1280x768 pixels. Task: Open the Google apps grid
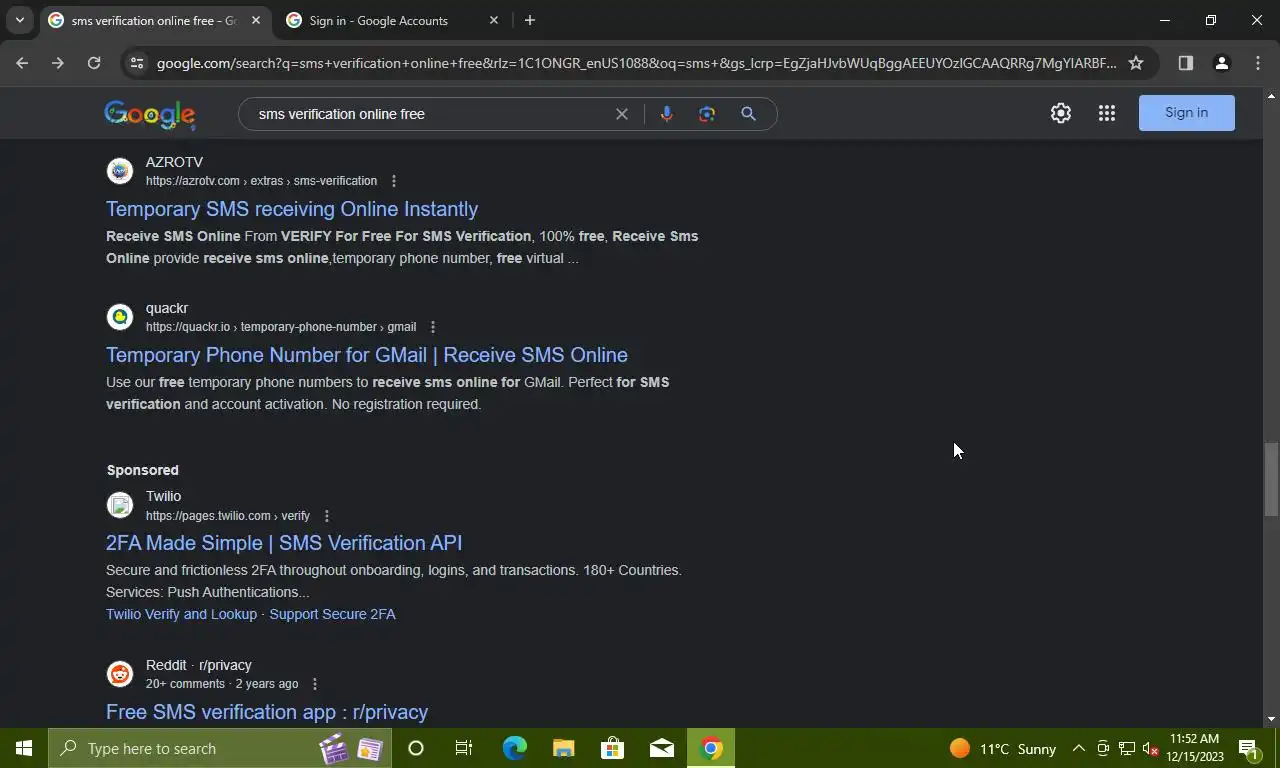[1106, 113]
